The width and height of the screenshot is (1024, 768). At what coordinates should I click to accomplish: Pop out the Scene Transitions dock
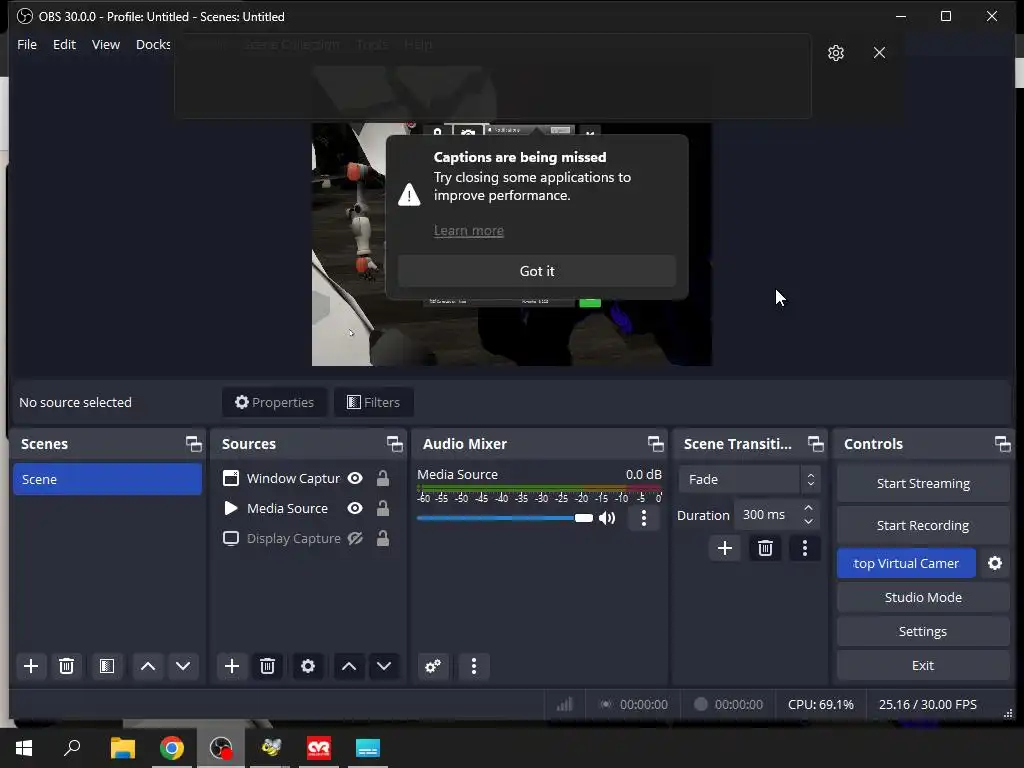[x=816, y=444]
